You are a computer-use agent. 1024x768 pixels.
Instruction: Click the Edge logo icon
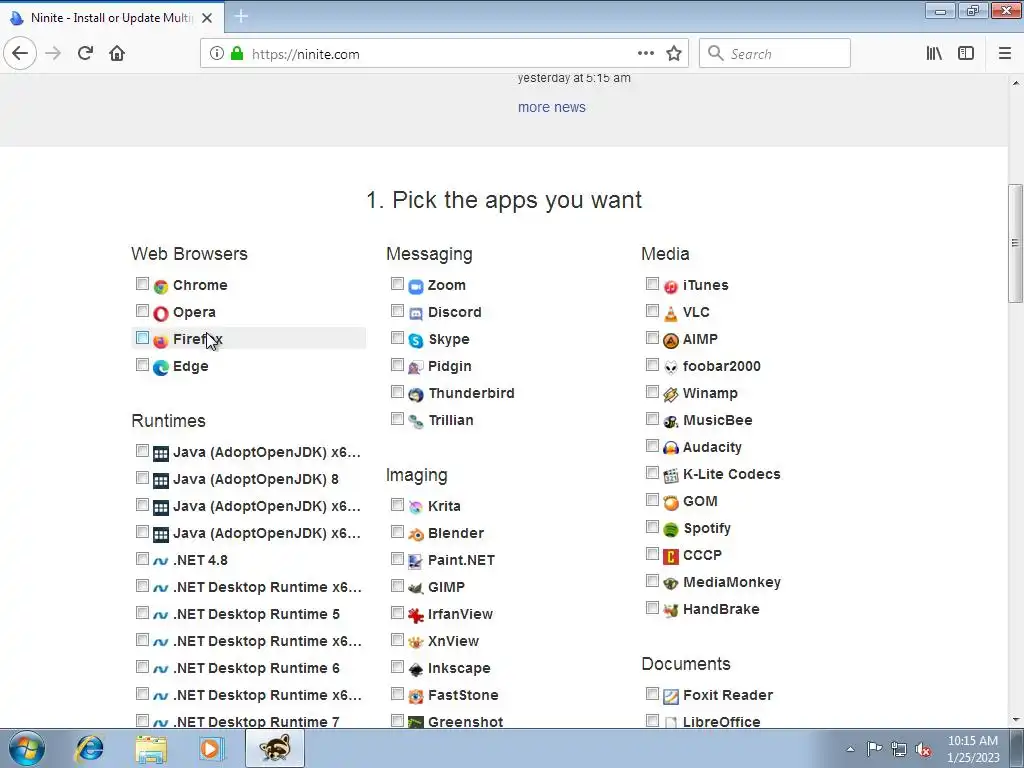pyautogui.click(x=161, y=368)
